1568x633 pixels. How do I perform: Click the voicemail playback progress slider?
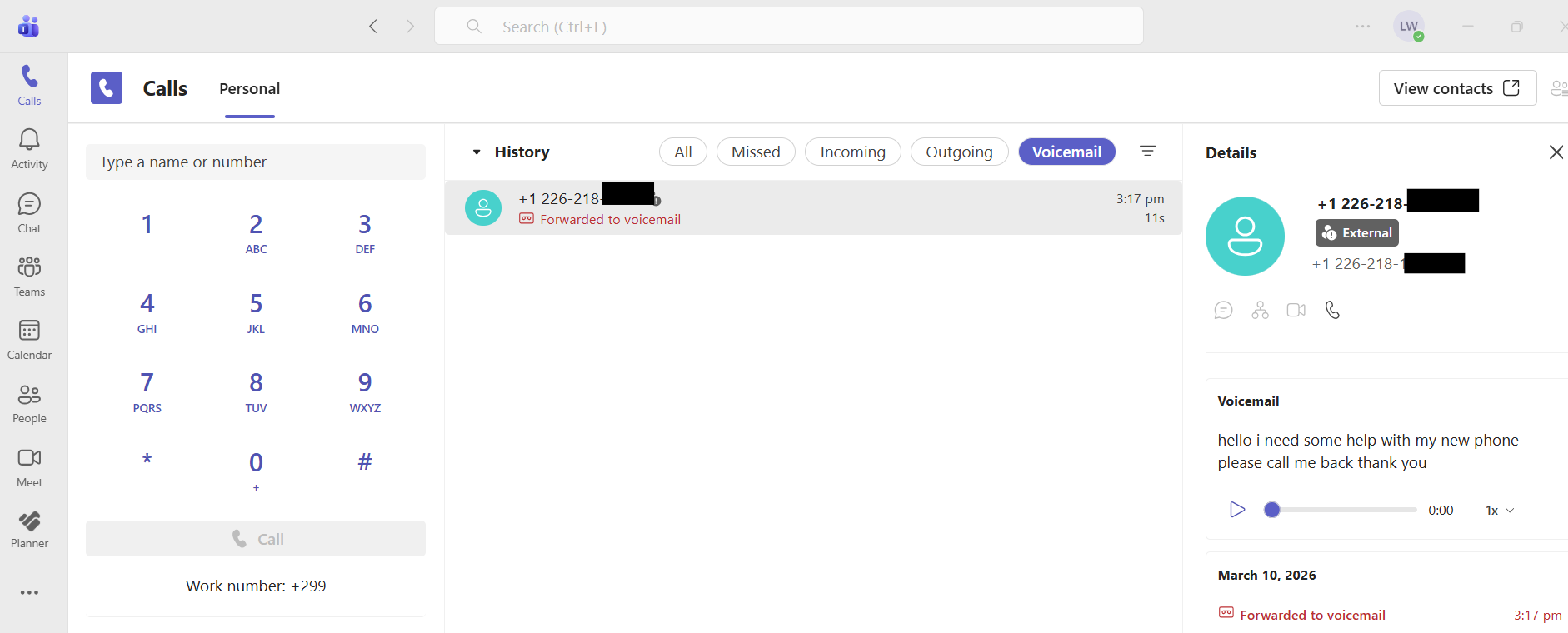point(1341,510)
